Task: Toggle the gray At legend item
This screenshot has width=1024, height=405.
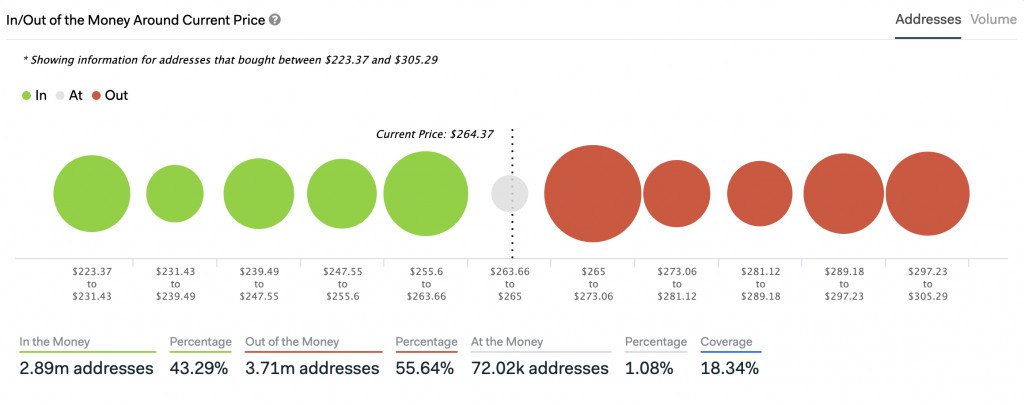Action: click(69, 95)
